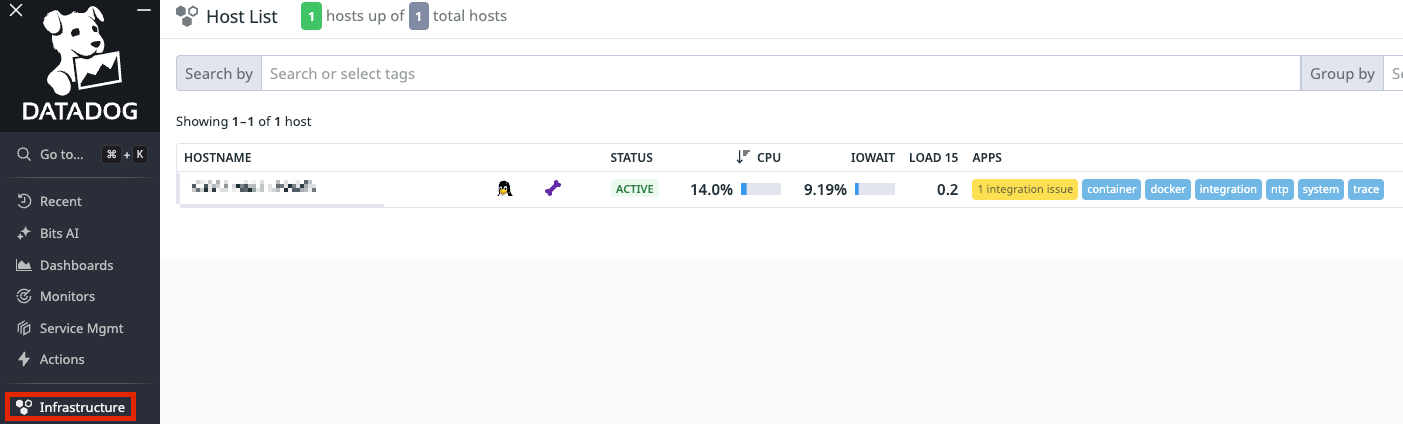This screenshot has width=1403, height=424.
Task: Click the system app tag
Action: point(1321,189)
